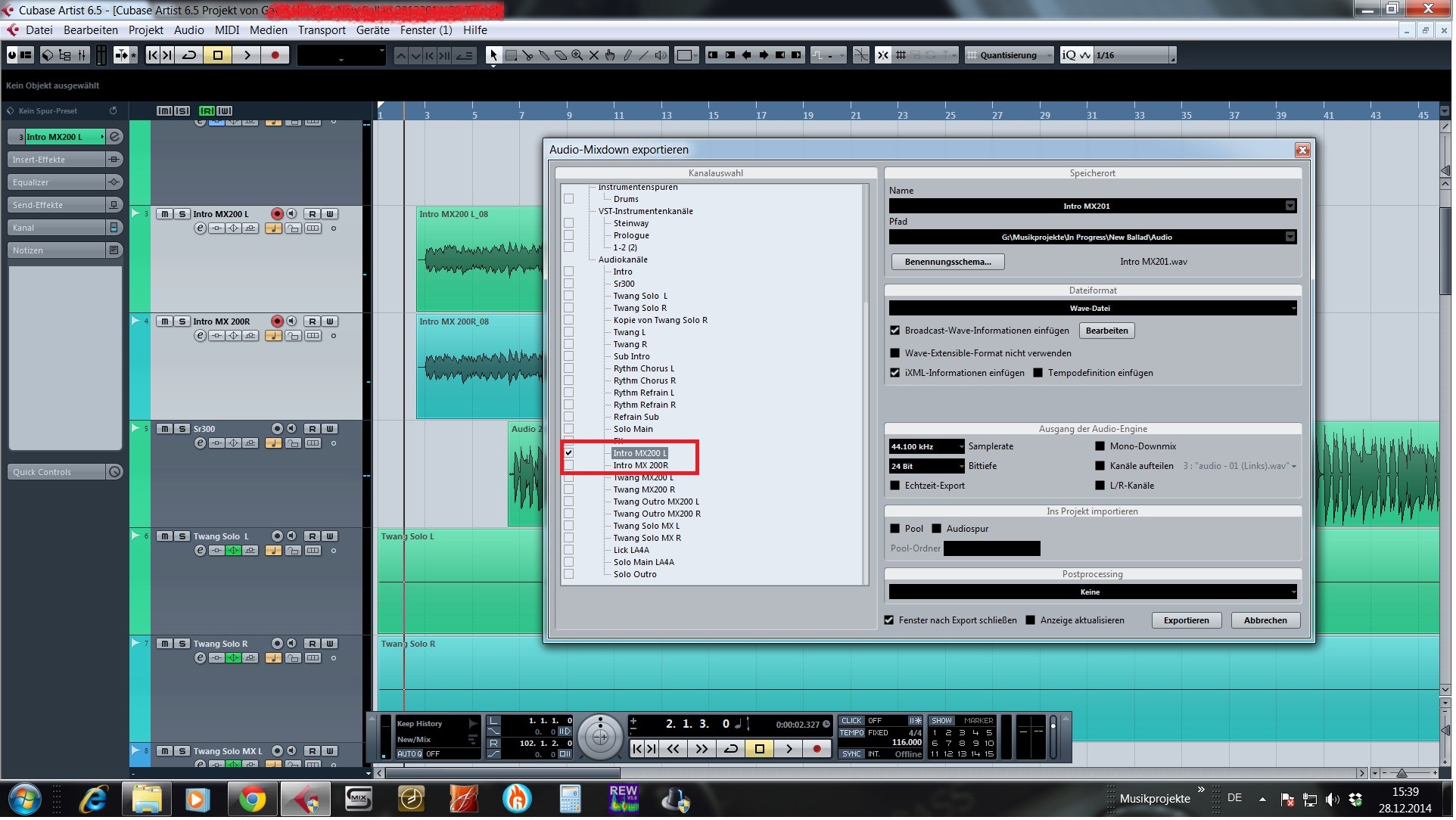Image resolution: width=1456 pixels, height=820 pixels.
Task: Open the Projekt menu
Action: [146, 30]
